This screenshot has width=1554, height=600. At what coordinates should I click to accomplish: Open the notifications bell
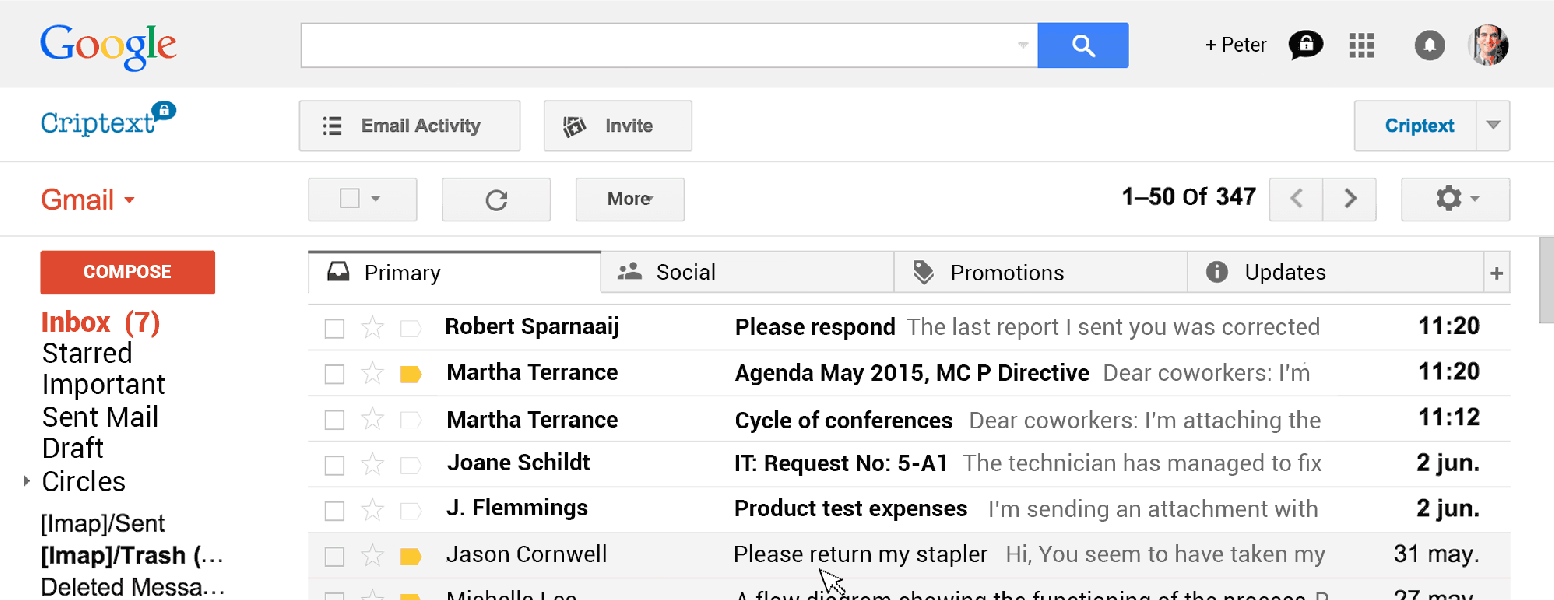[x=1429, y=45]
